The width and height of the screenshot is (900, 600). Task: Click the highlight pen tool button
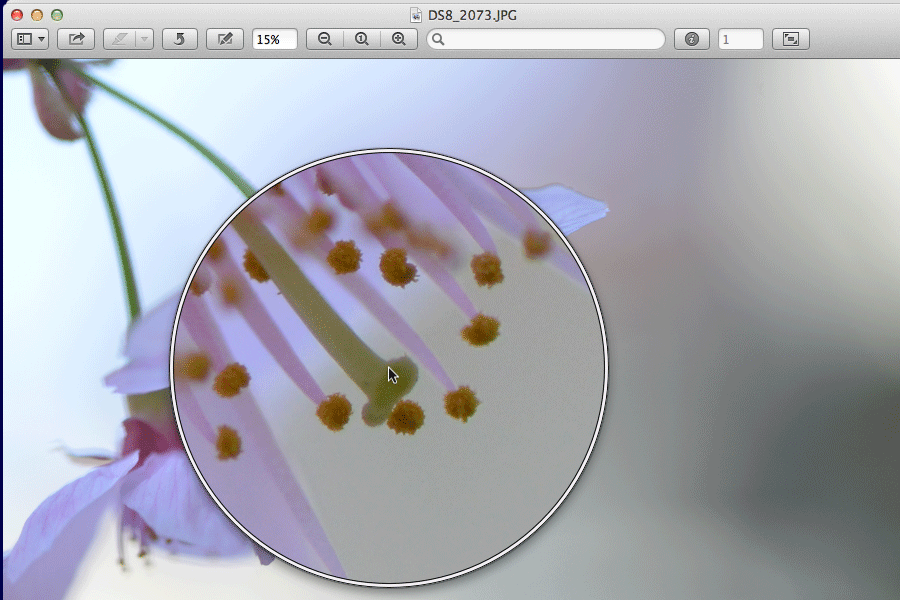click(119, 39)
